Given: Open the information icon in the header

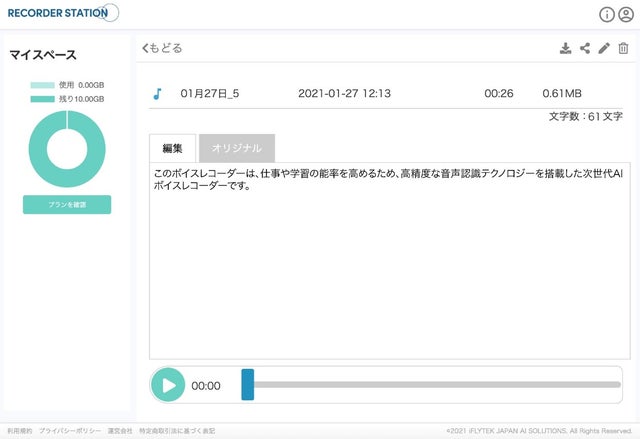Looking at the screenshot, I should click(x=606, y=14).
